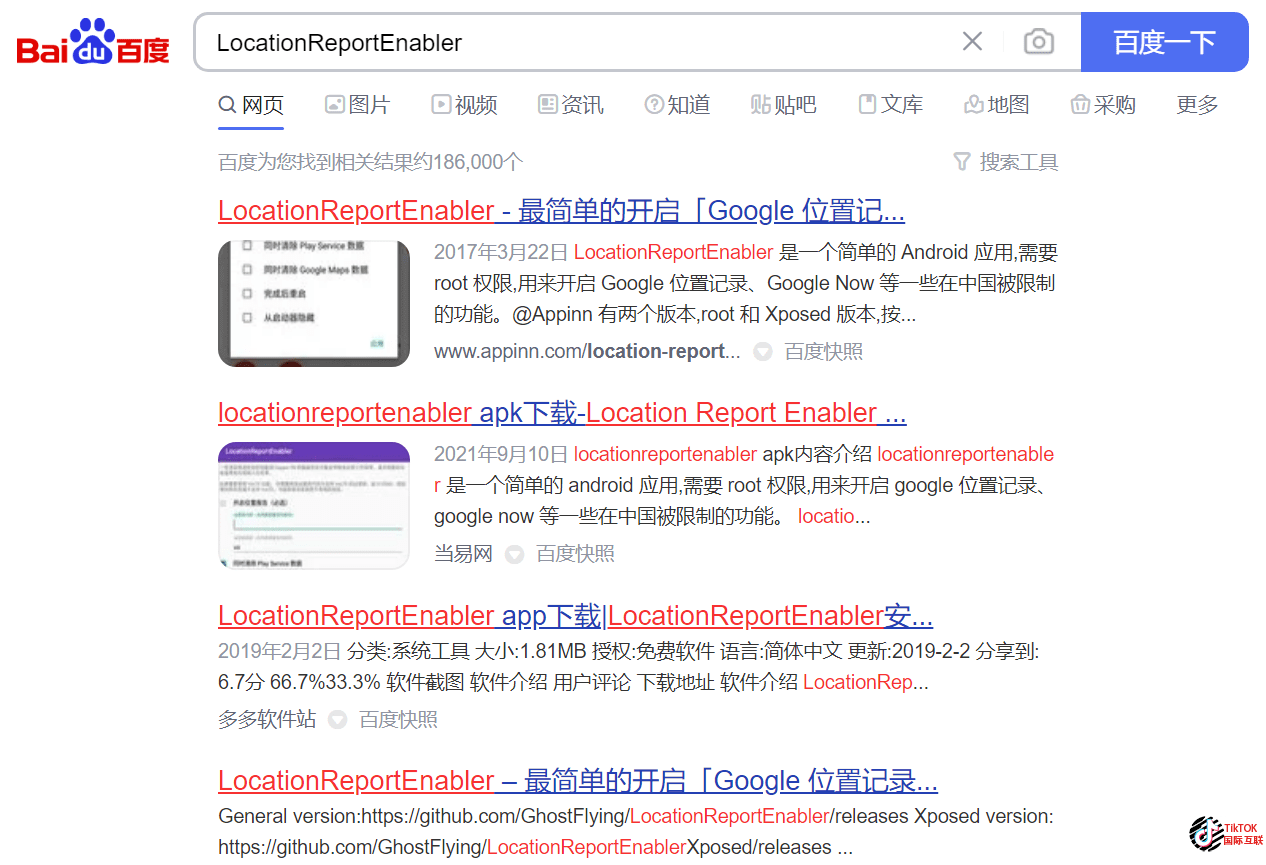
Task: Open the 知道 tab
Action: (x=677, y=105)
